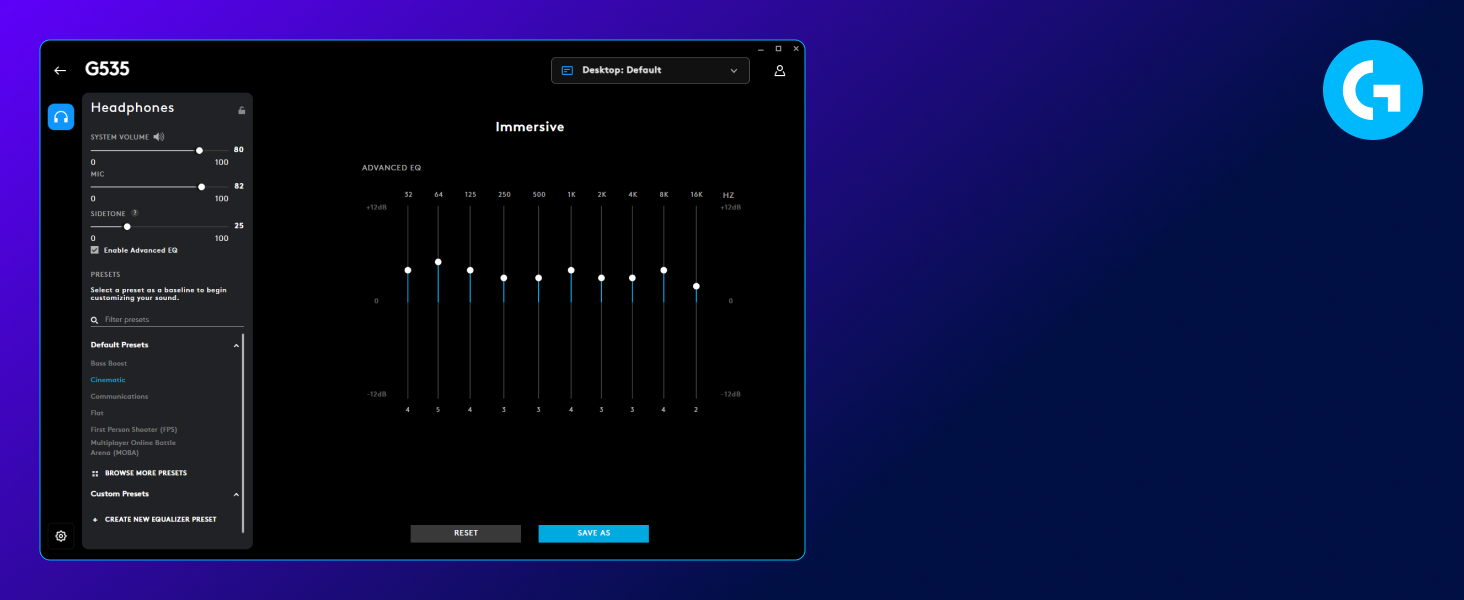
Task: Click the 64 Hz EQ slider handle
Action: point(438,262)
